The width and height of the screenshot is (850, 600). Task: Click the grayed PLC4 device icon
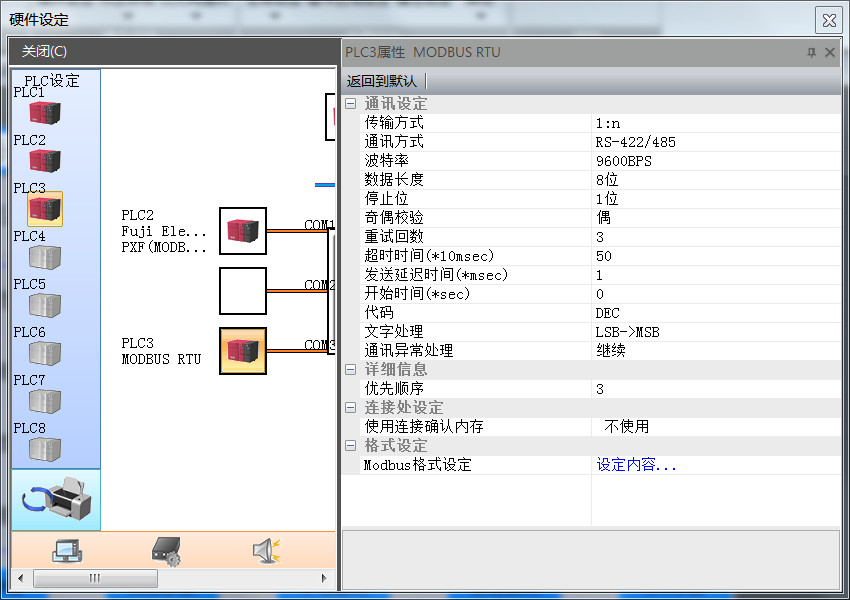(45, 258)
